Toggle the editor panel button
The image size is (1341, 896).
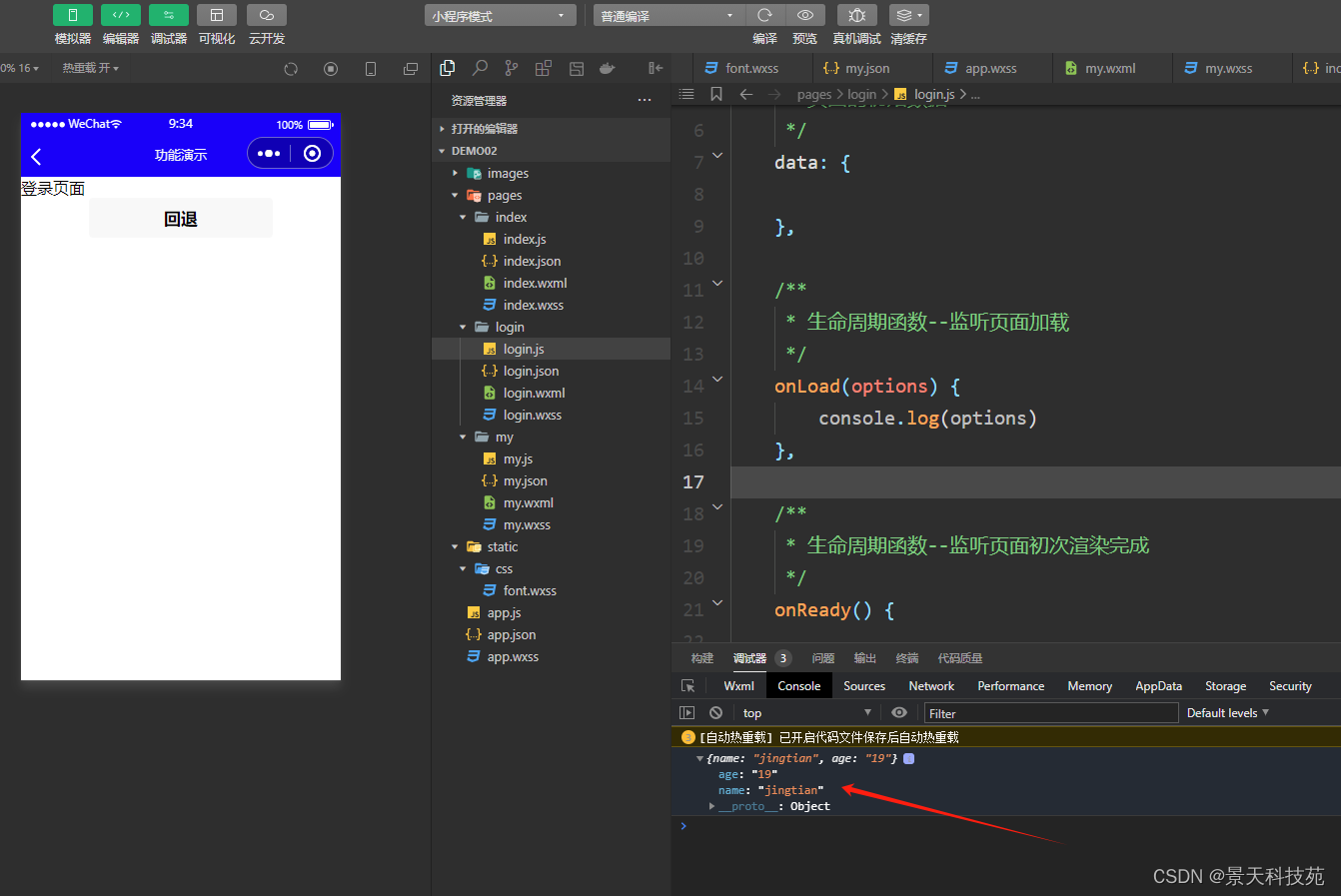[121, 15]
